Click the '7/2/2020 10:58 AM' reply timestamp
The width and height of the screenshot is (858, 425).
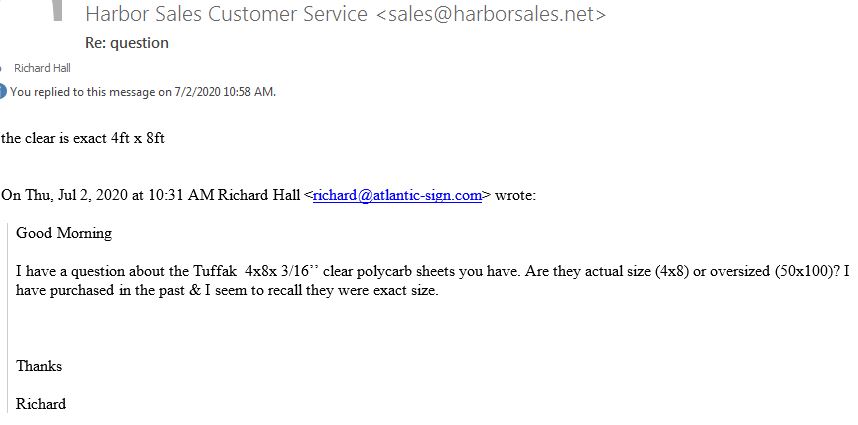pyautogui.click(x=224, y=92)
